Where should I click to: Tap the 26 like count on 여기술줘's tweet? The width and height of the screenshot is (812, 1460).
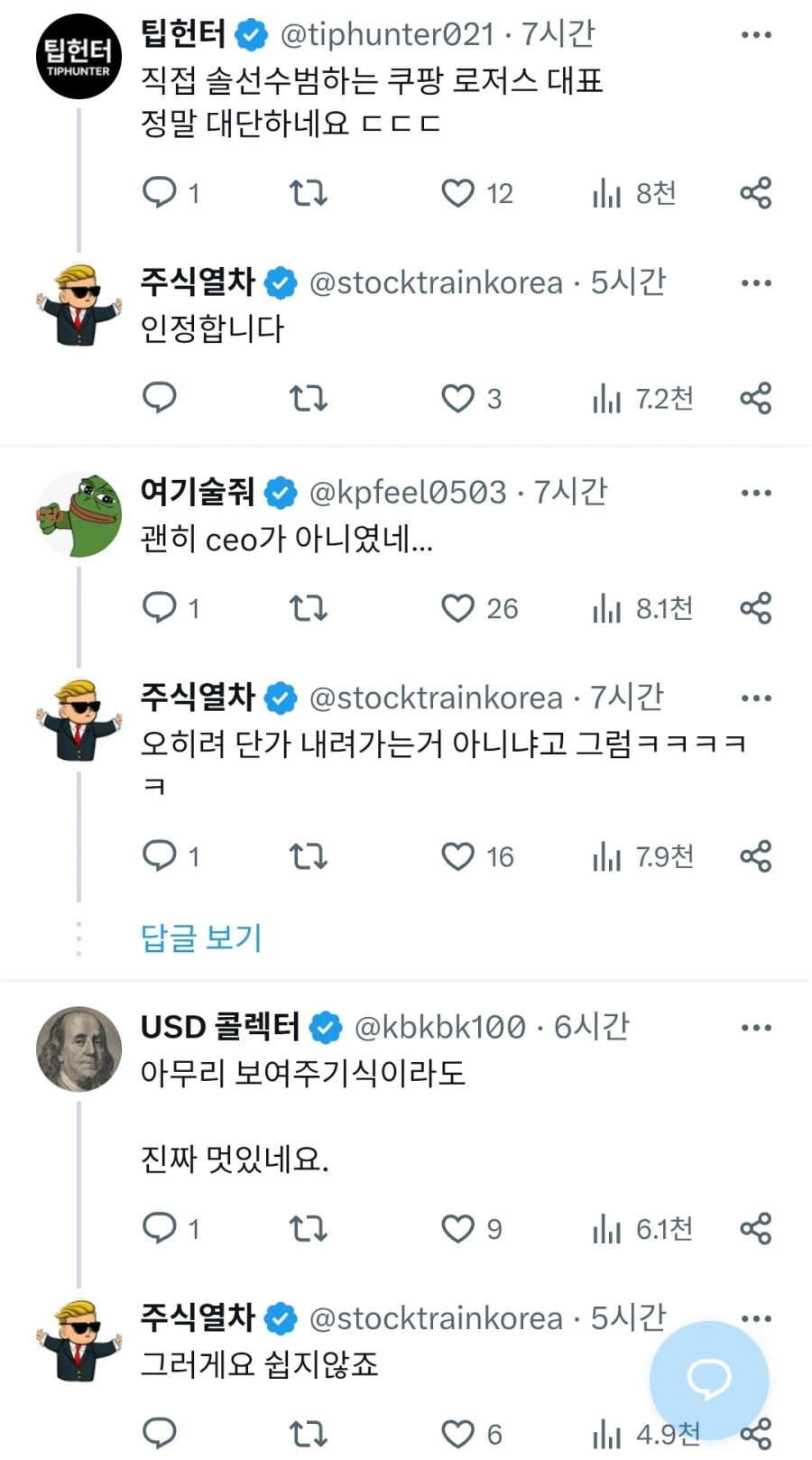pos(502,607)
